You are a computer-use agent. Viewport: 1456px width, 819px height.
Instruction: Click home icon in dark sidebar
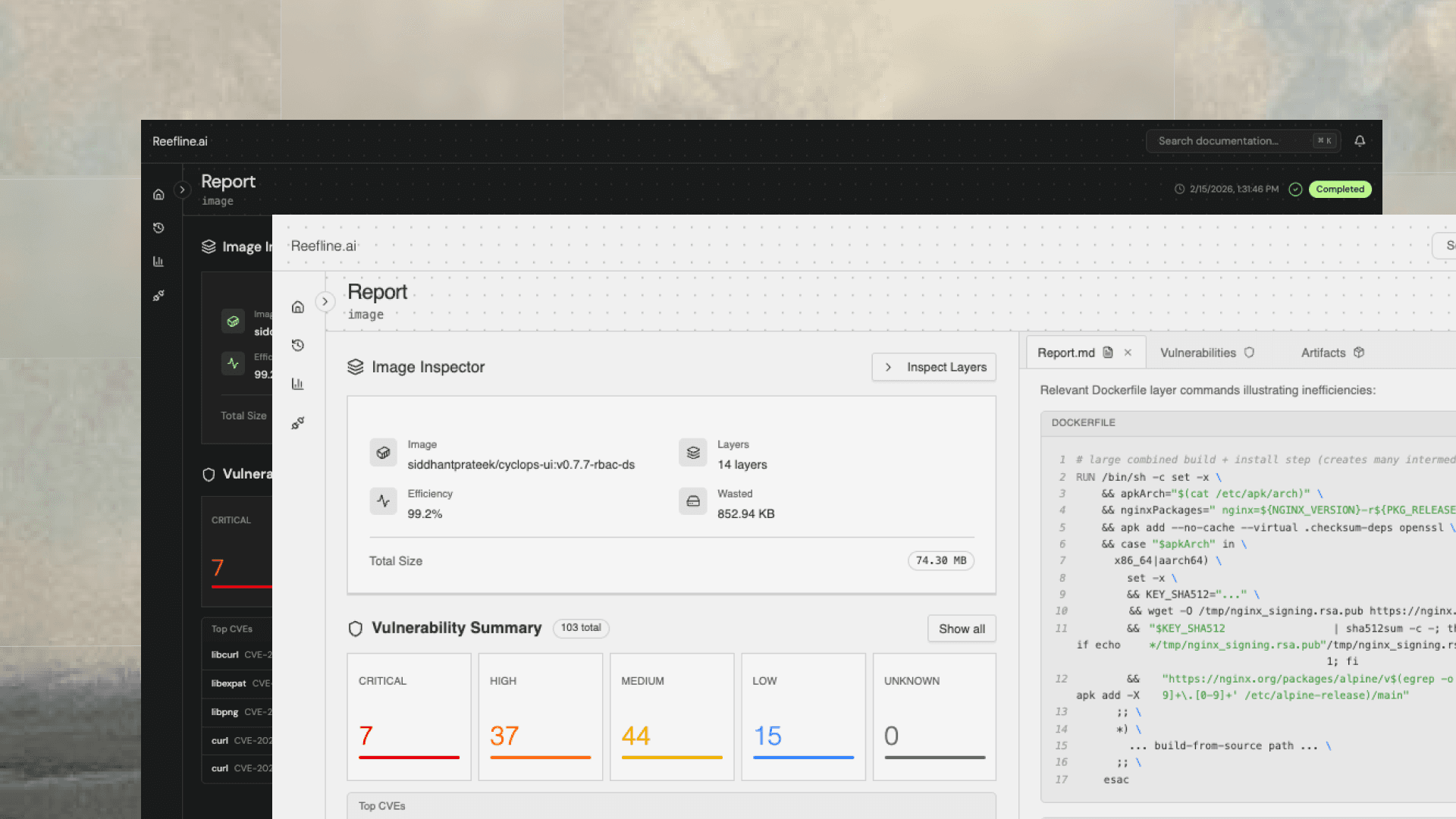pos(158,195)
